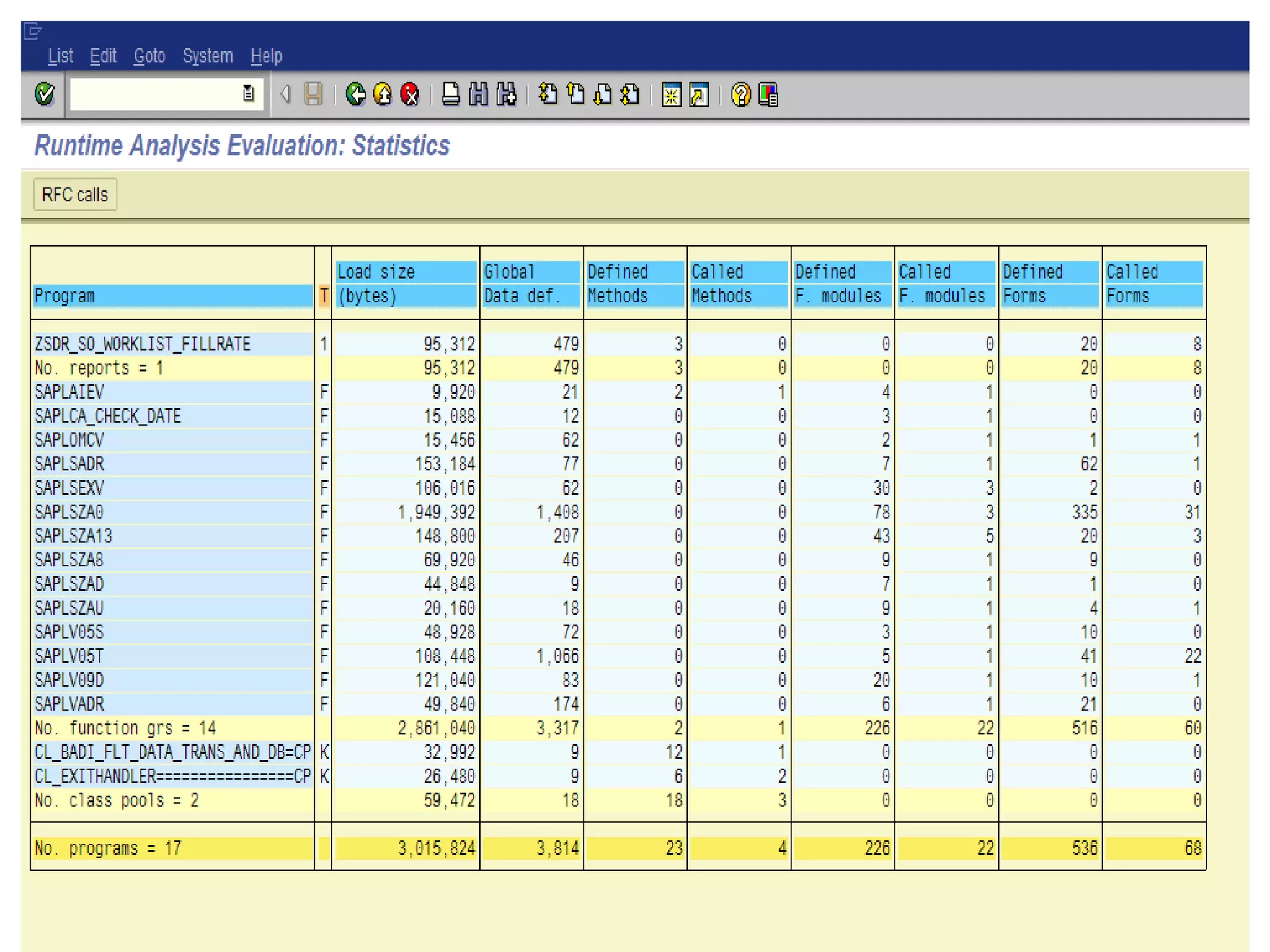Open the Edit menu
The width and height of the screenshot is (1270, 952).
click(103, 56)
